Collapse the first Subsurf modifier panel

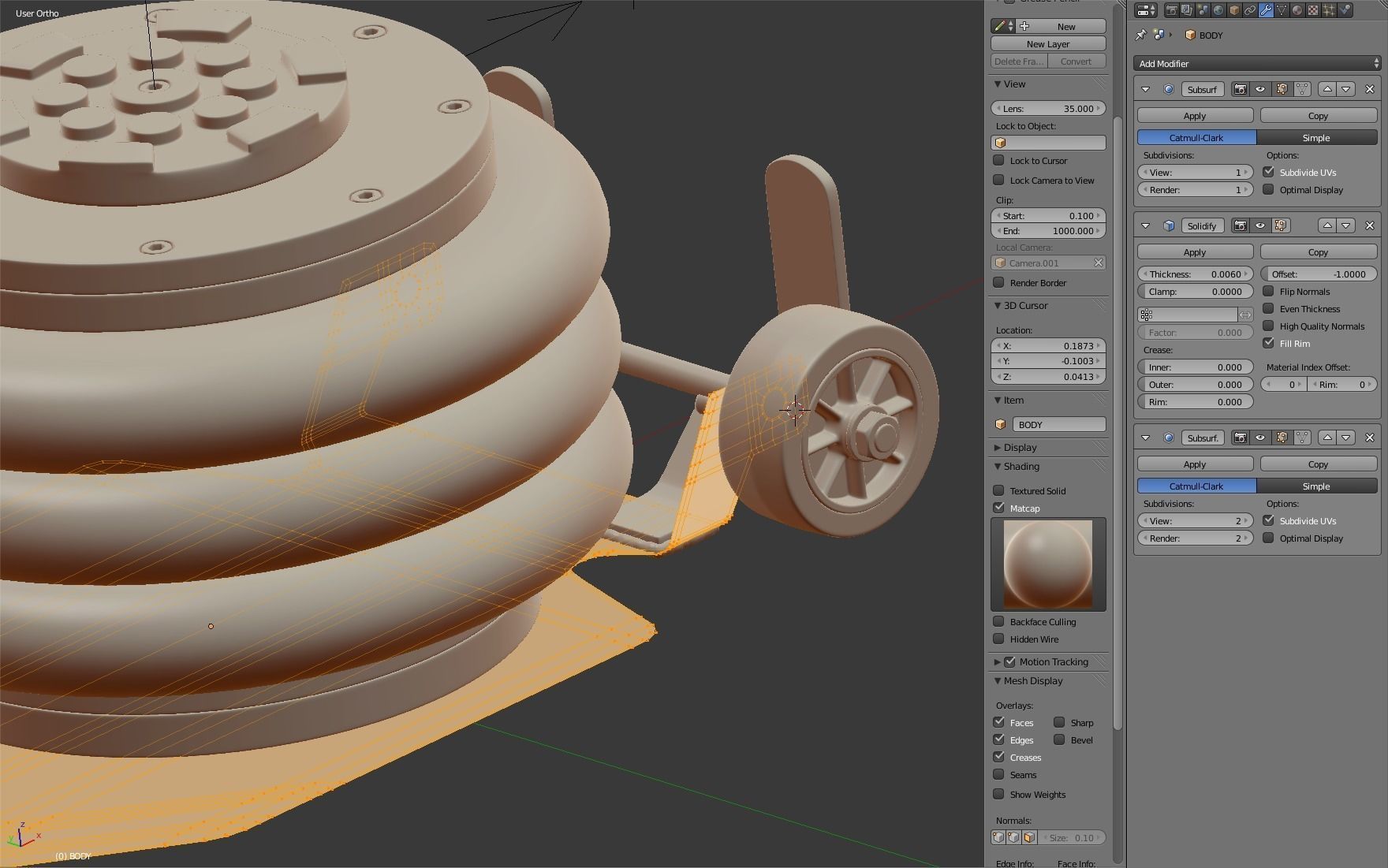1146,89
